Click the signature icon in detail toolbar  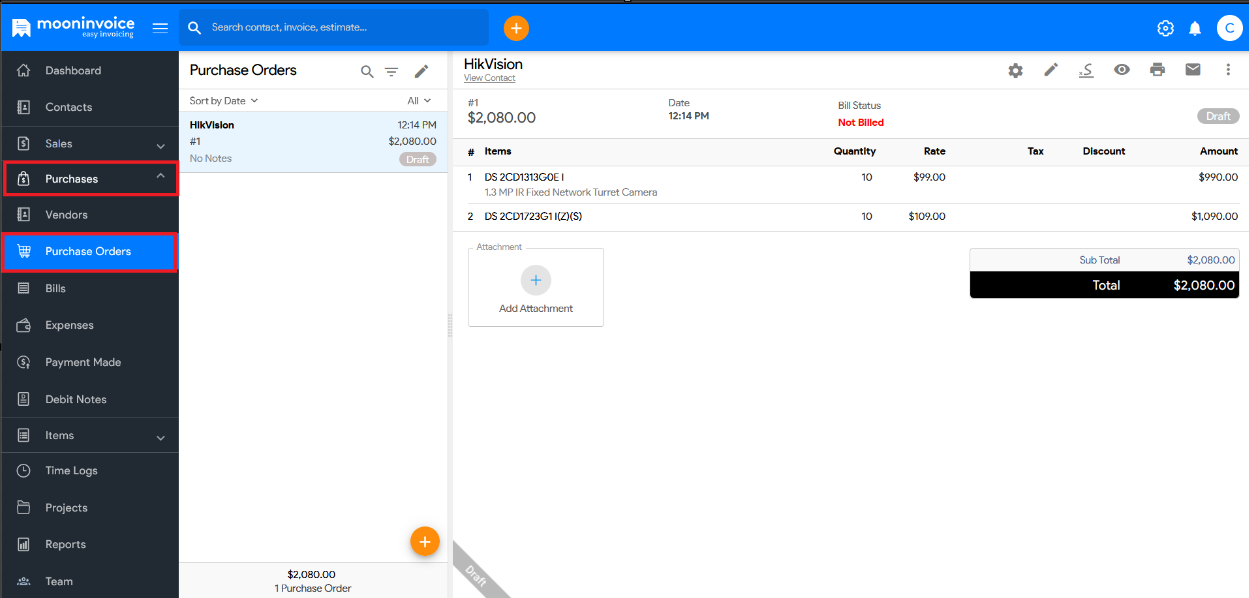pyautogui.click(x=1086, y=70)
